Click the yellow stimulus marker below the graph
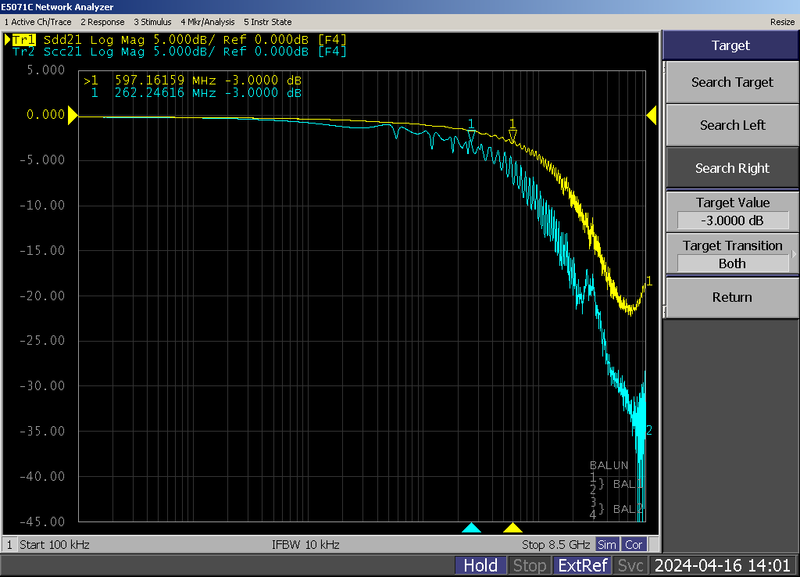The height and width of the screenshot is (577, 800). tap(513, 527)
